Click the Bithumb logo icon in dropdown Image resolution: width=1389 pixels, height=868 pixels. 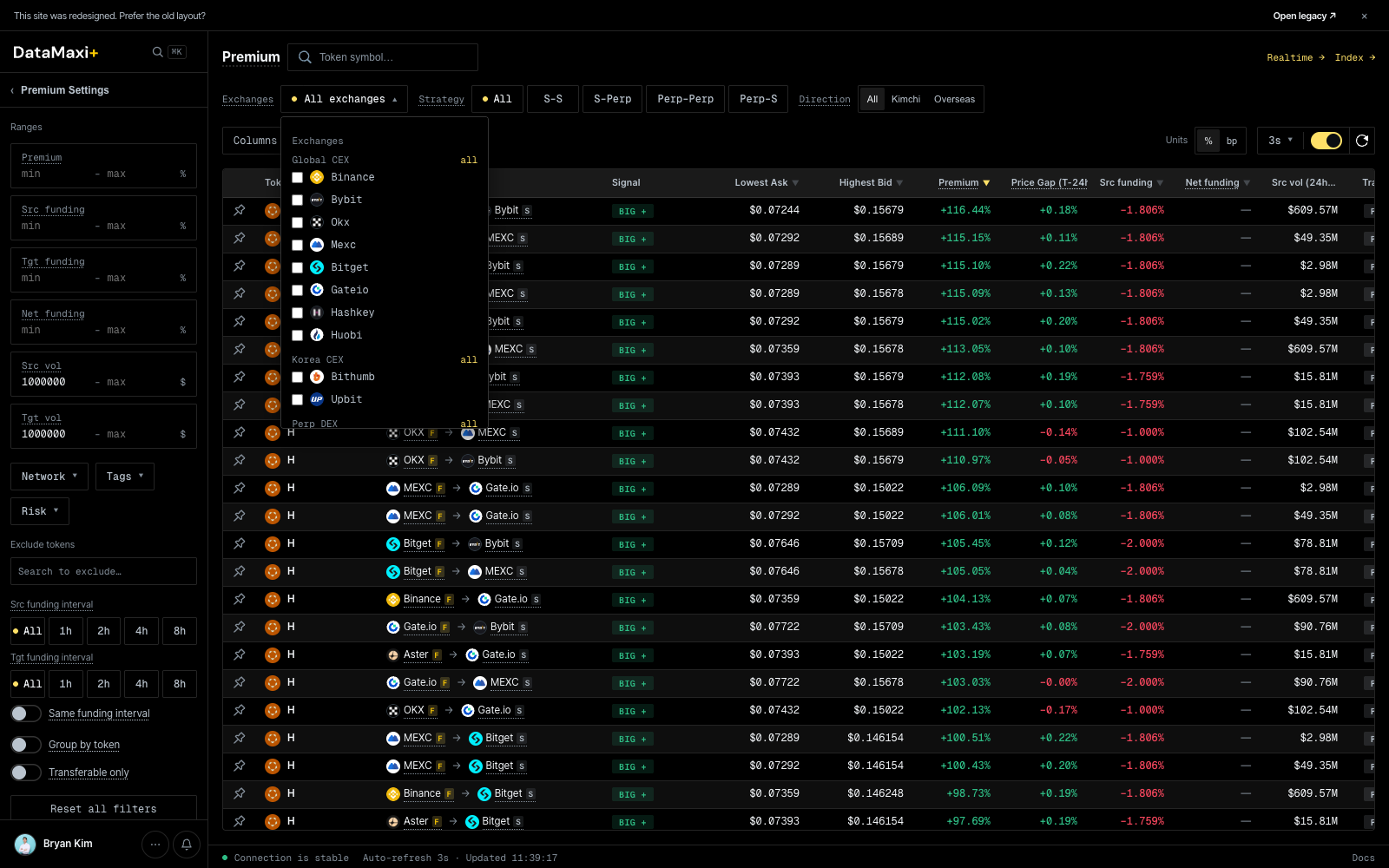317,377
